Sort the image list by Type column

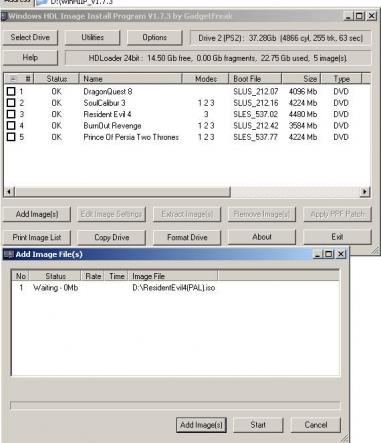click(x=341, y=79)
